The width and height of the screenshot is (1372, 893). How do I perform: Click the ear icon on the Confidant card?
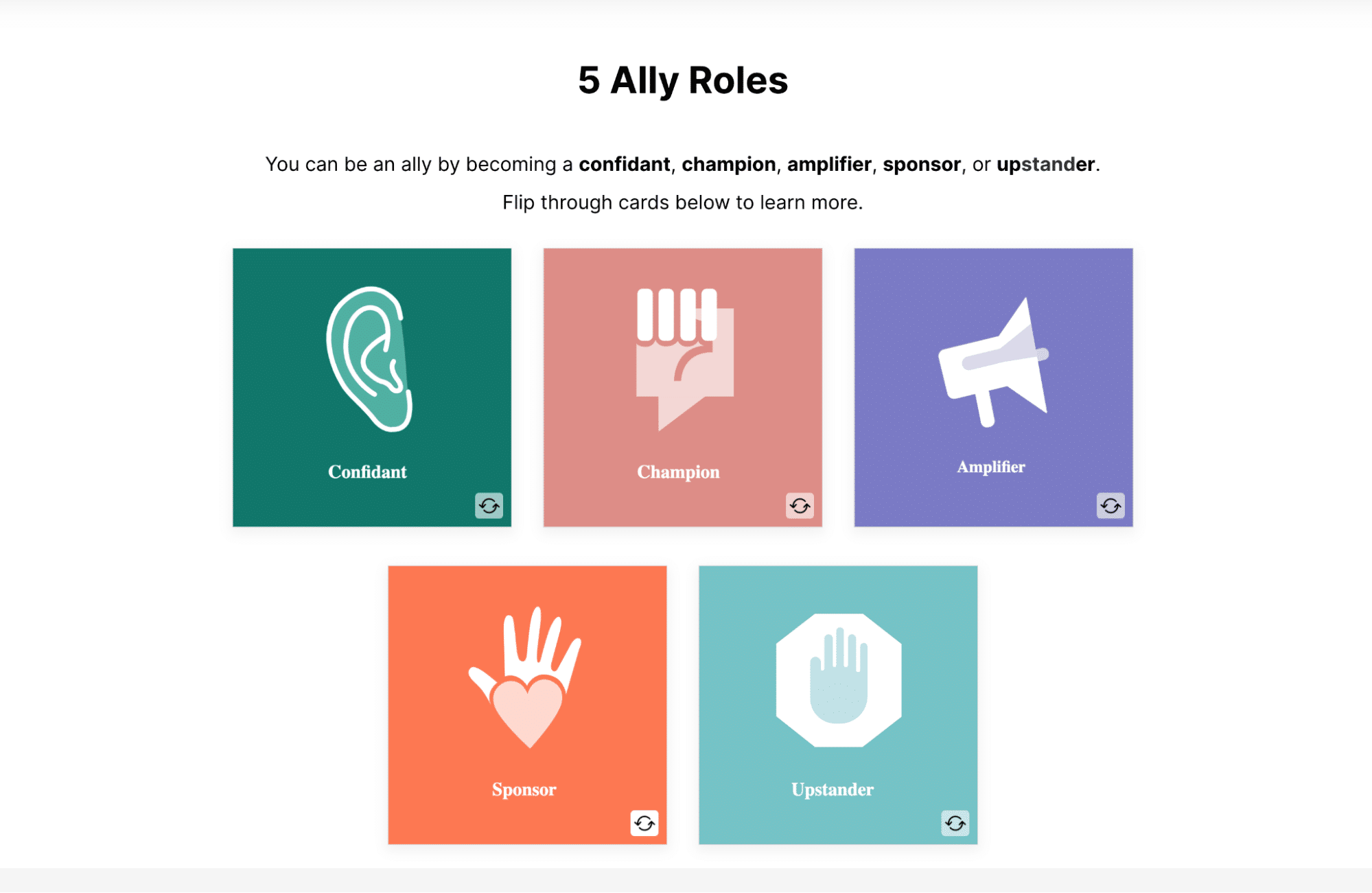370,358
